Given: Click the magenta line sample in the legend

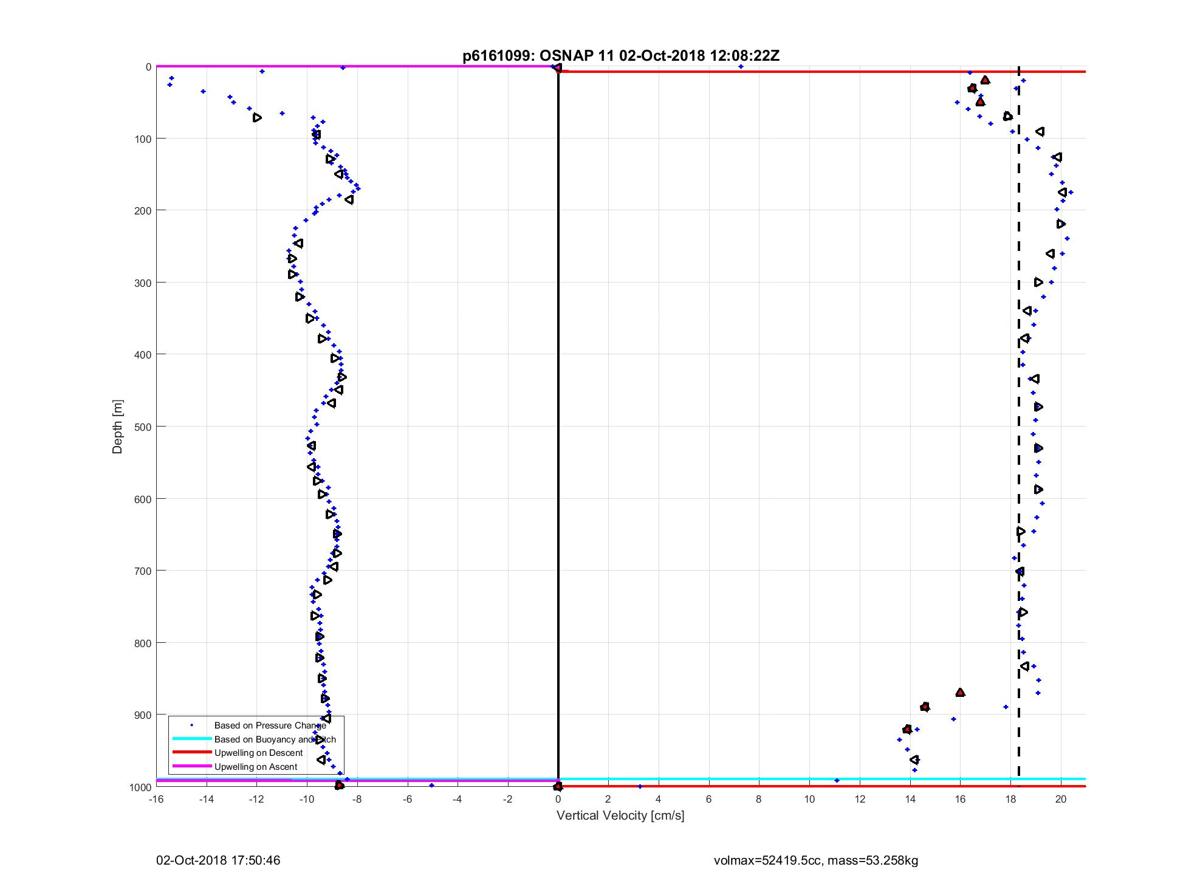Looking at the screenshot, I should (190, 766).
